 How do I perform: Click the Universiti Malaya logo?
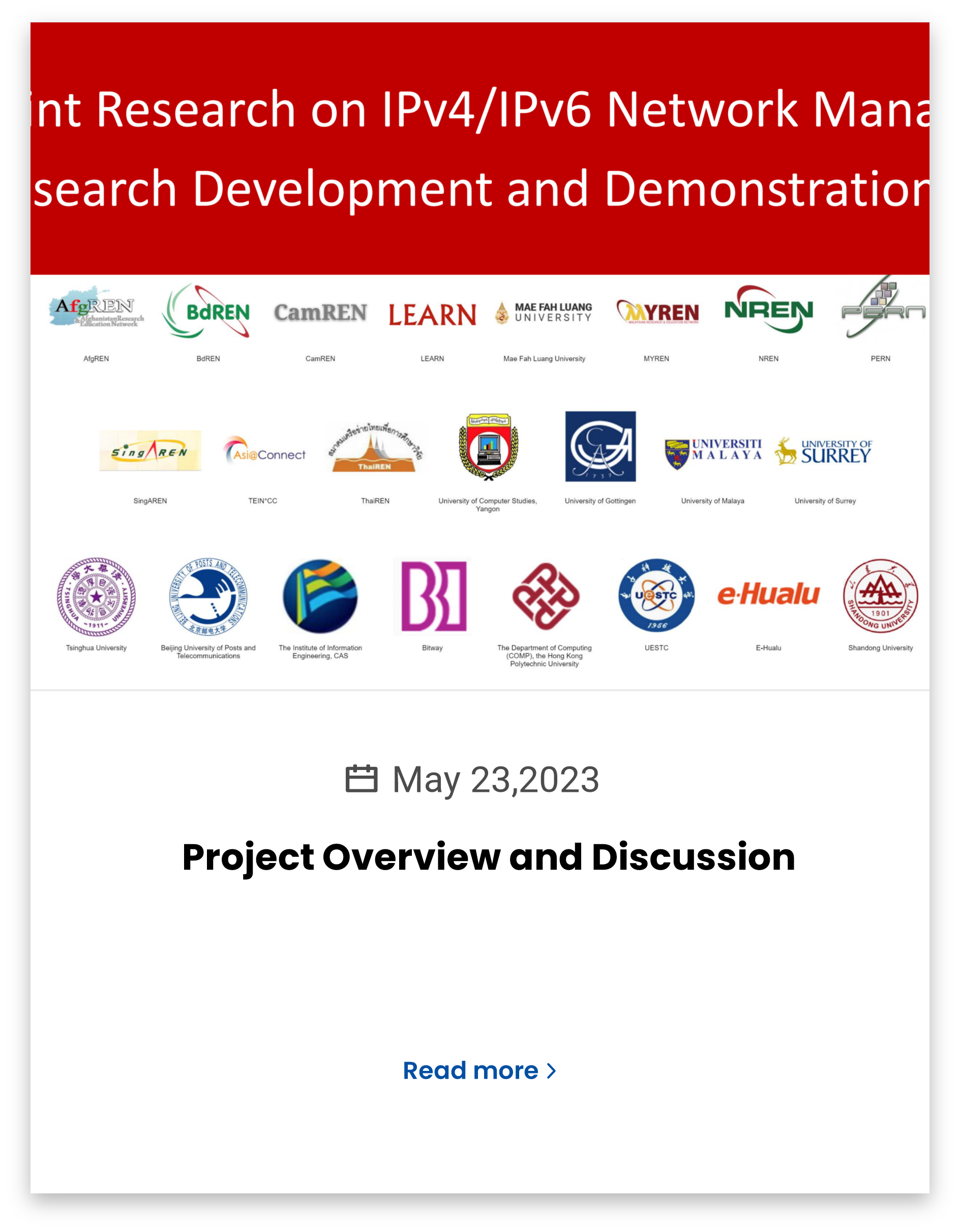pyautogui.click(x=713, y=454)
